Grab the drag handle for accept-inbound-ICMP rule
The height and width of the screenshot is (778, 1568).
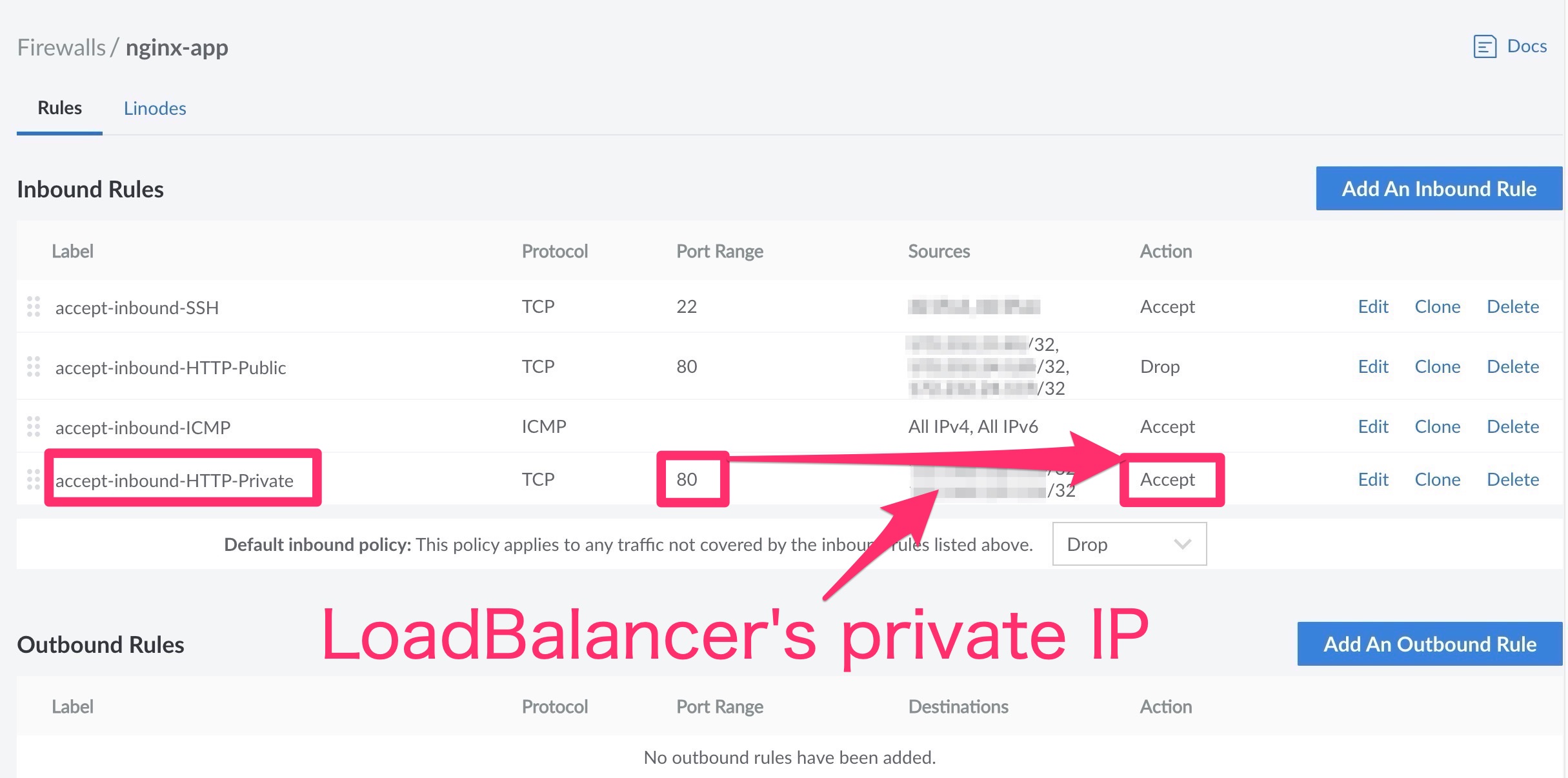click(34, 426)
